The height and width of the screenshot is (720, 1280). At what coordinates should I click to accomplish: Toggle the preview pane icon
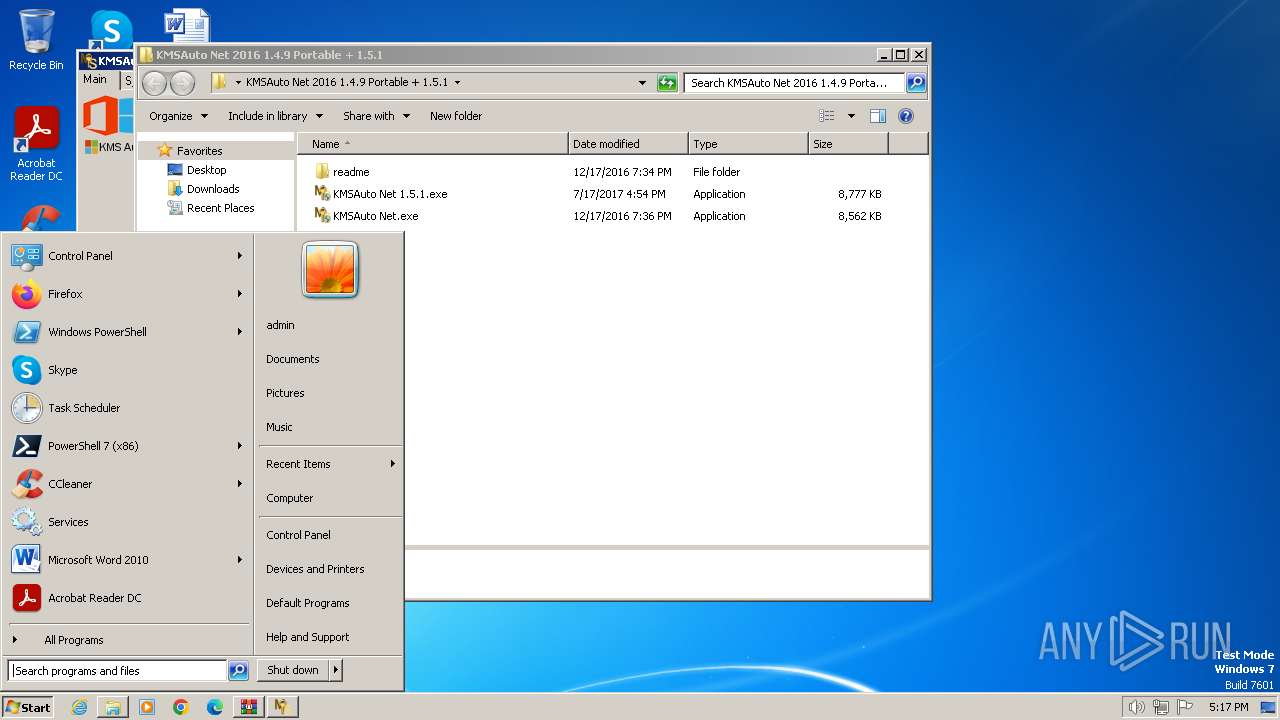coord(877,116)
